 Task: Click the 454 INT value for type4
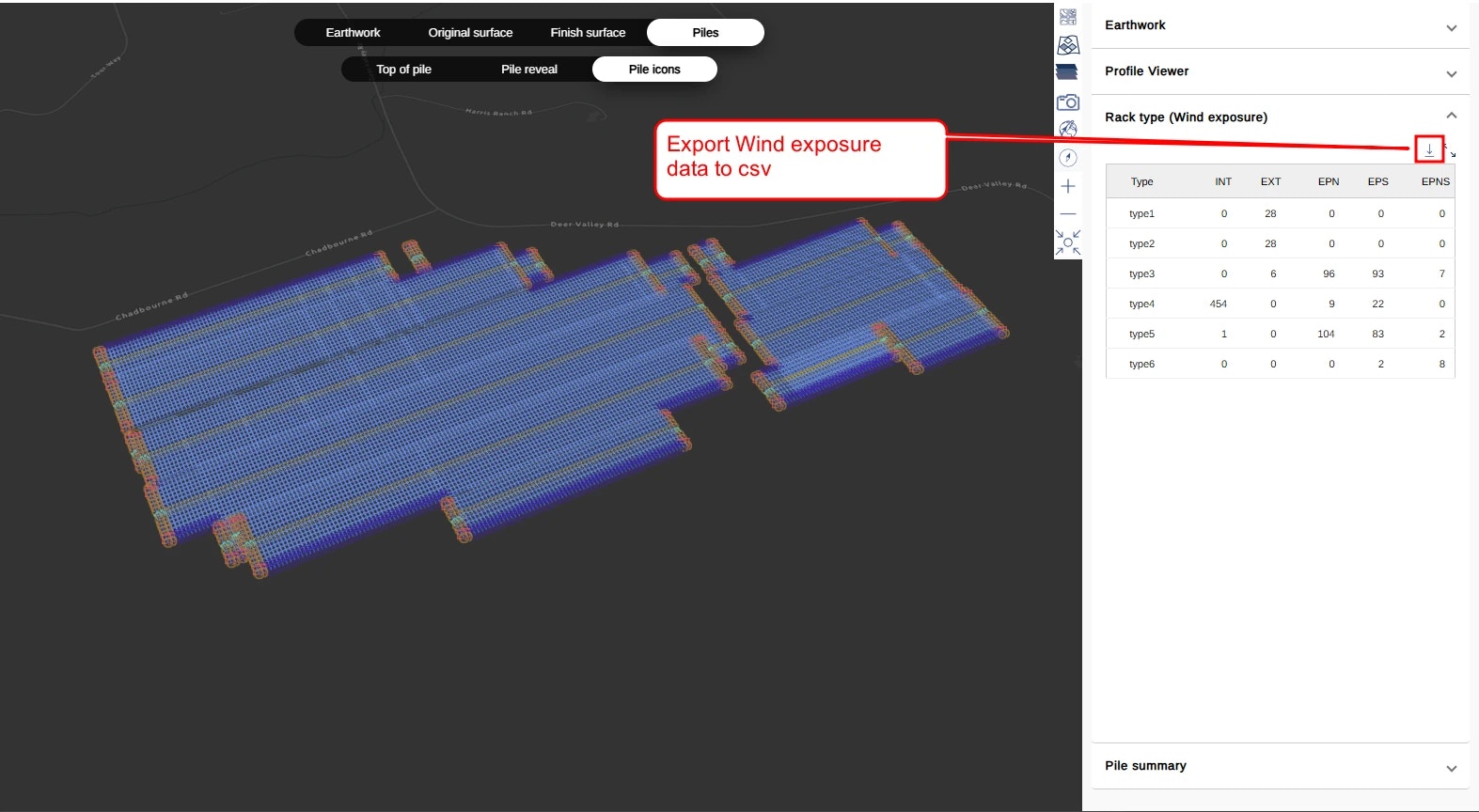tap(1218, 304)
